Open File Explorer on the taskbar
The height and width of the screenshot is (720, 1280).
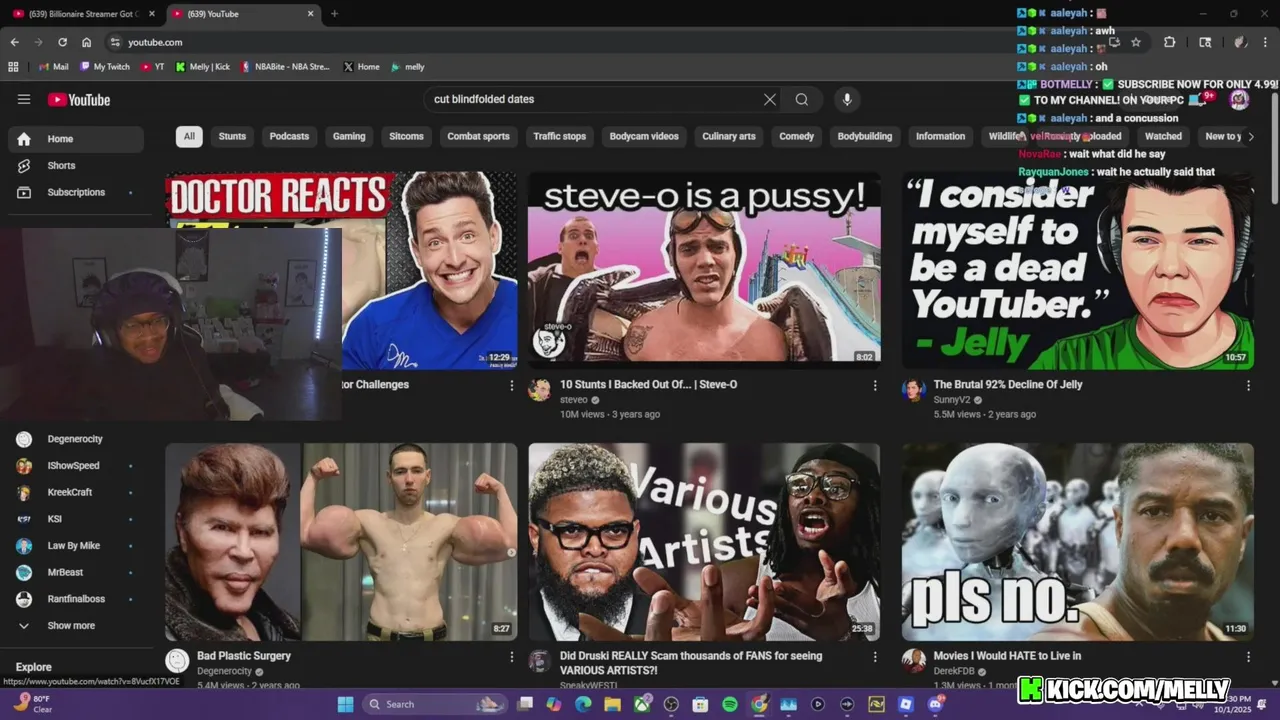click(612, 704)
